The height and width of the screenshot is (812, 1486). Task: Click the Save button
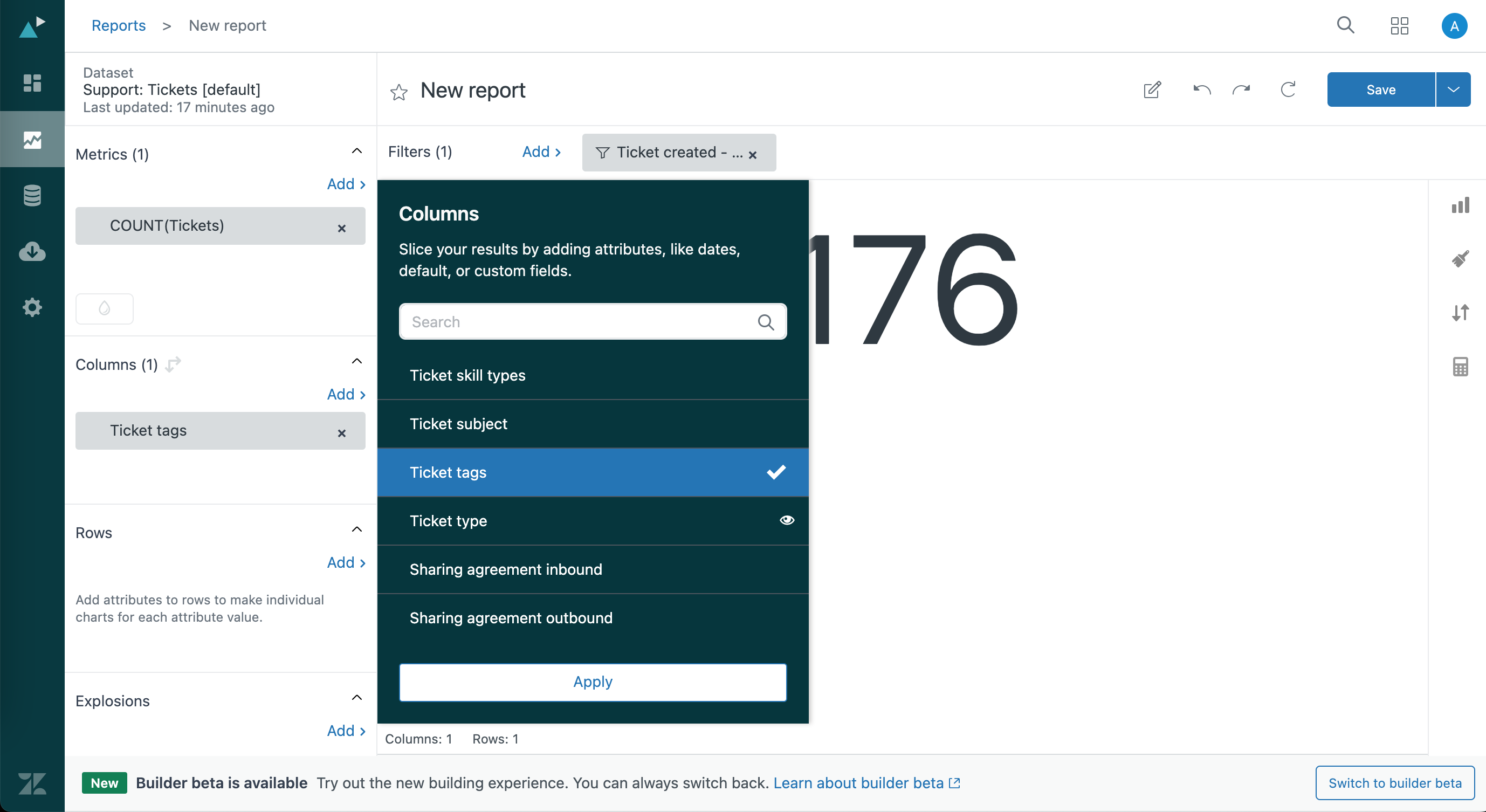coord(1380,90)
